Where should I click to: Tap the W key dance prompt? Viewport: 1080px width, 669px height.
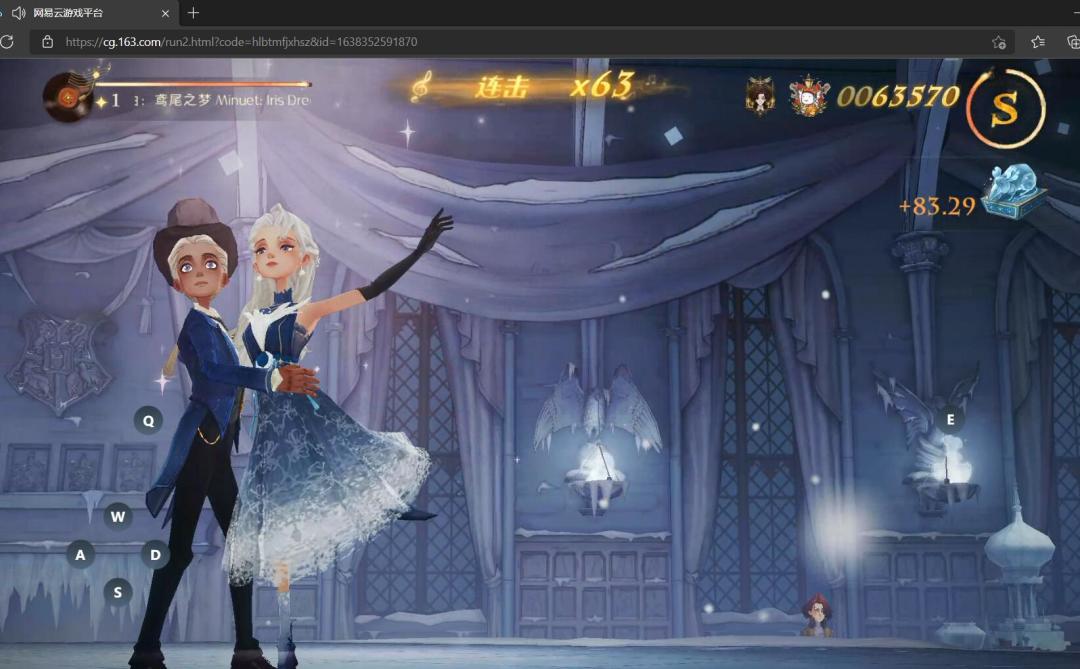pyautogui.click(x=118, y=516)
